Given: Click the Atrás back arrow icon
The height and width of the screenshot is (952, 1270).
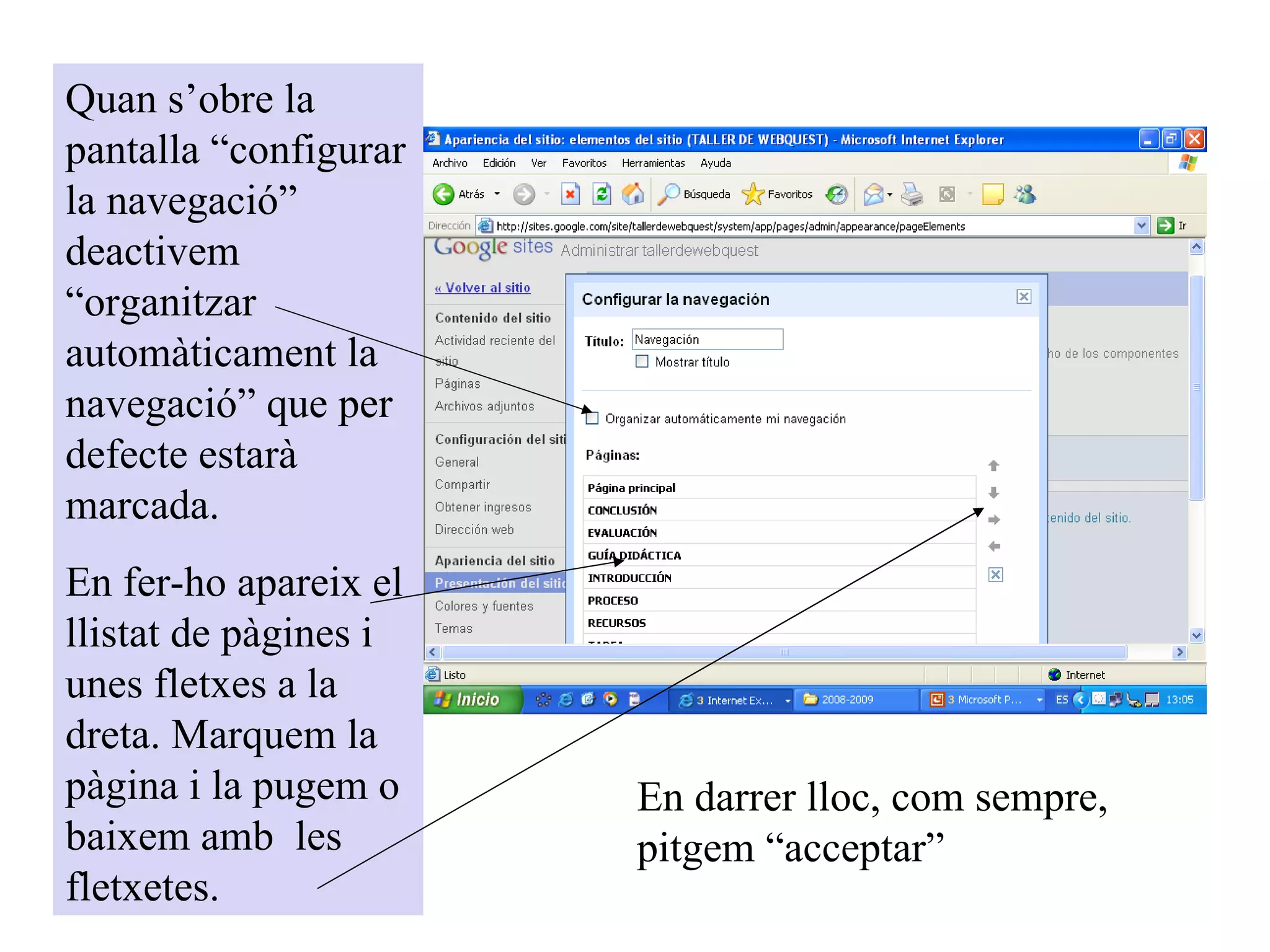Looking at the screenshot, I should 443,195.
